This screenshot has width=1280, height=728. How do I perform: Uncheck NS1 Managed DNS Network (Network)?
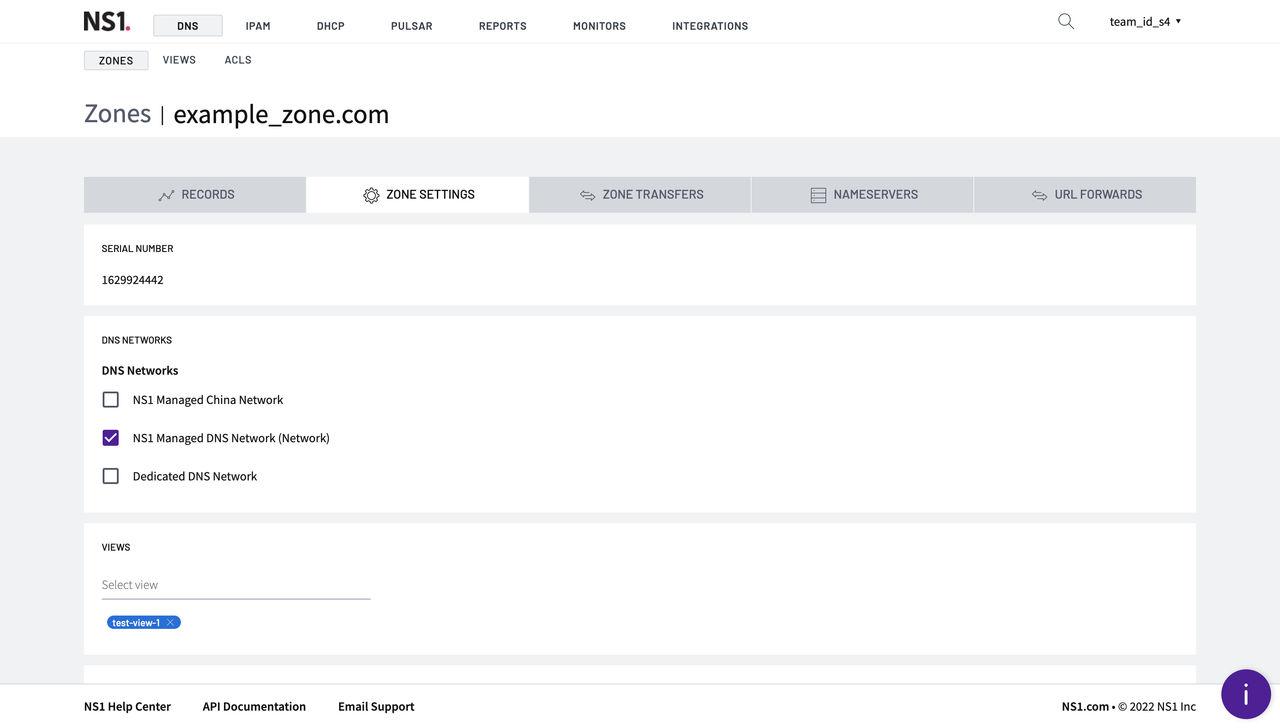111,438
